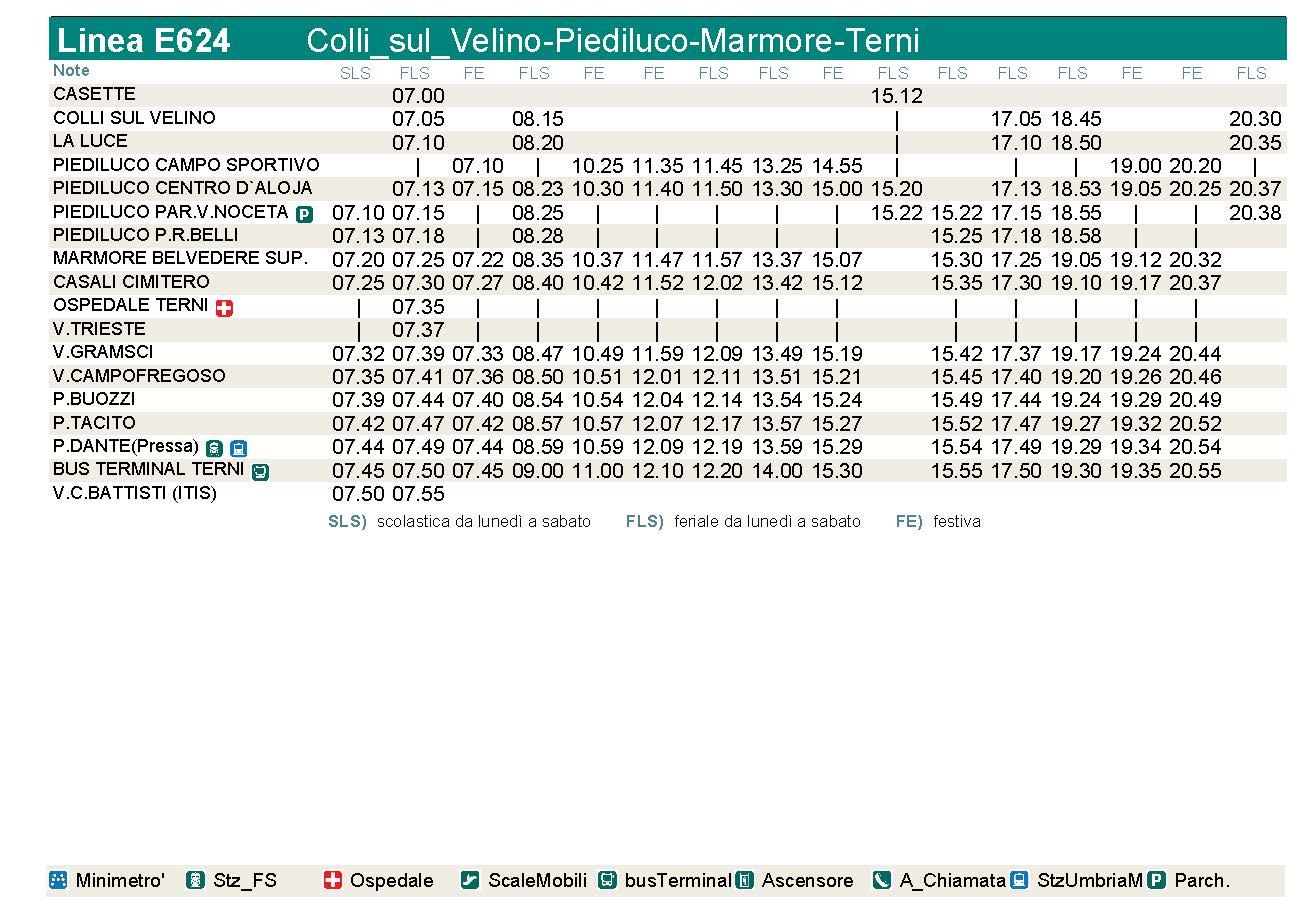The image size is (1300, 906).
Task: Select the Linea E624 title text
Action: point(144,41)
